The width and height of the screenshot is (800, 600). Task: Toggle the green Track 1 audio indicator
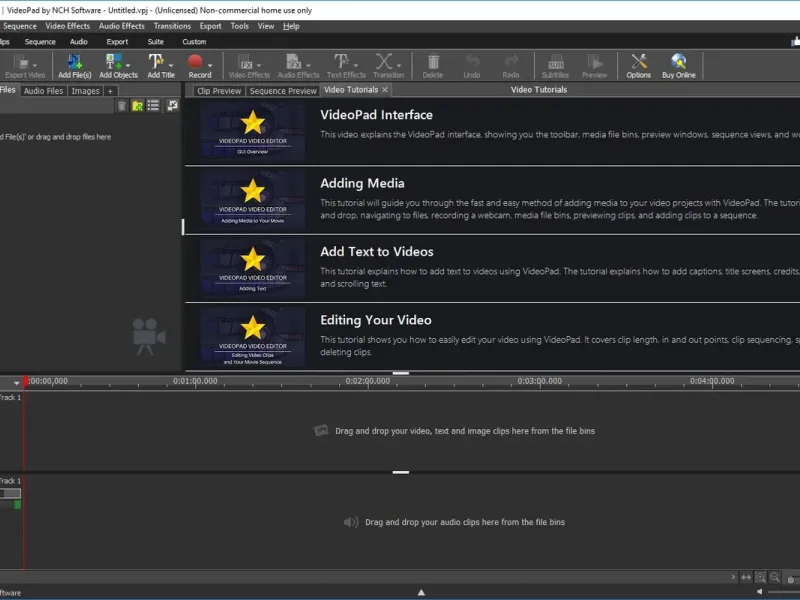(x=18, y=505)
